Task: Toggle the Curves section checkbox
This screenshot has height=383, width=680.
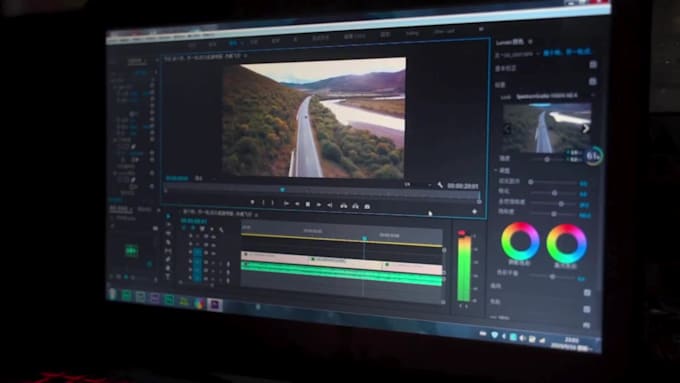Action: click(587, 293)
